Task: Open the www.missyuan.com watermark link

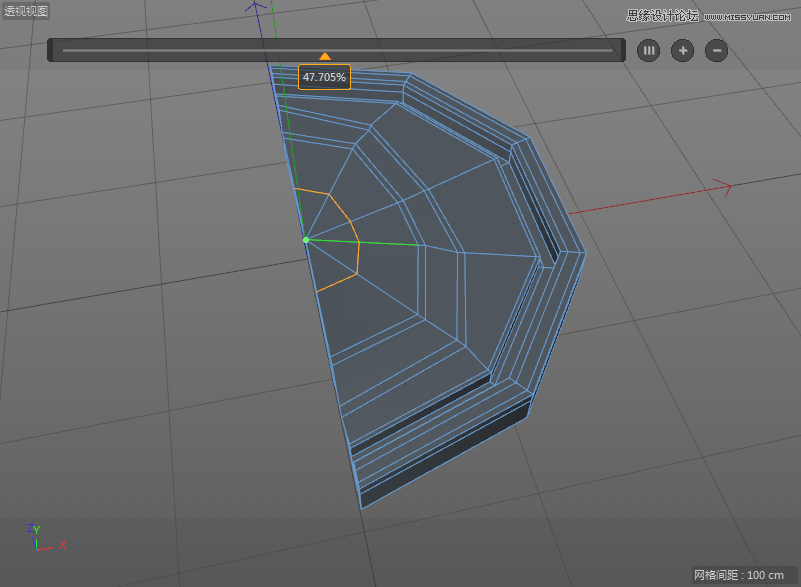Action: [745, 16]
